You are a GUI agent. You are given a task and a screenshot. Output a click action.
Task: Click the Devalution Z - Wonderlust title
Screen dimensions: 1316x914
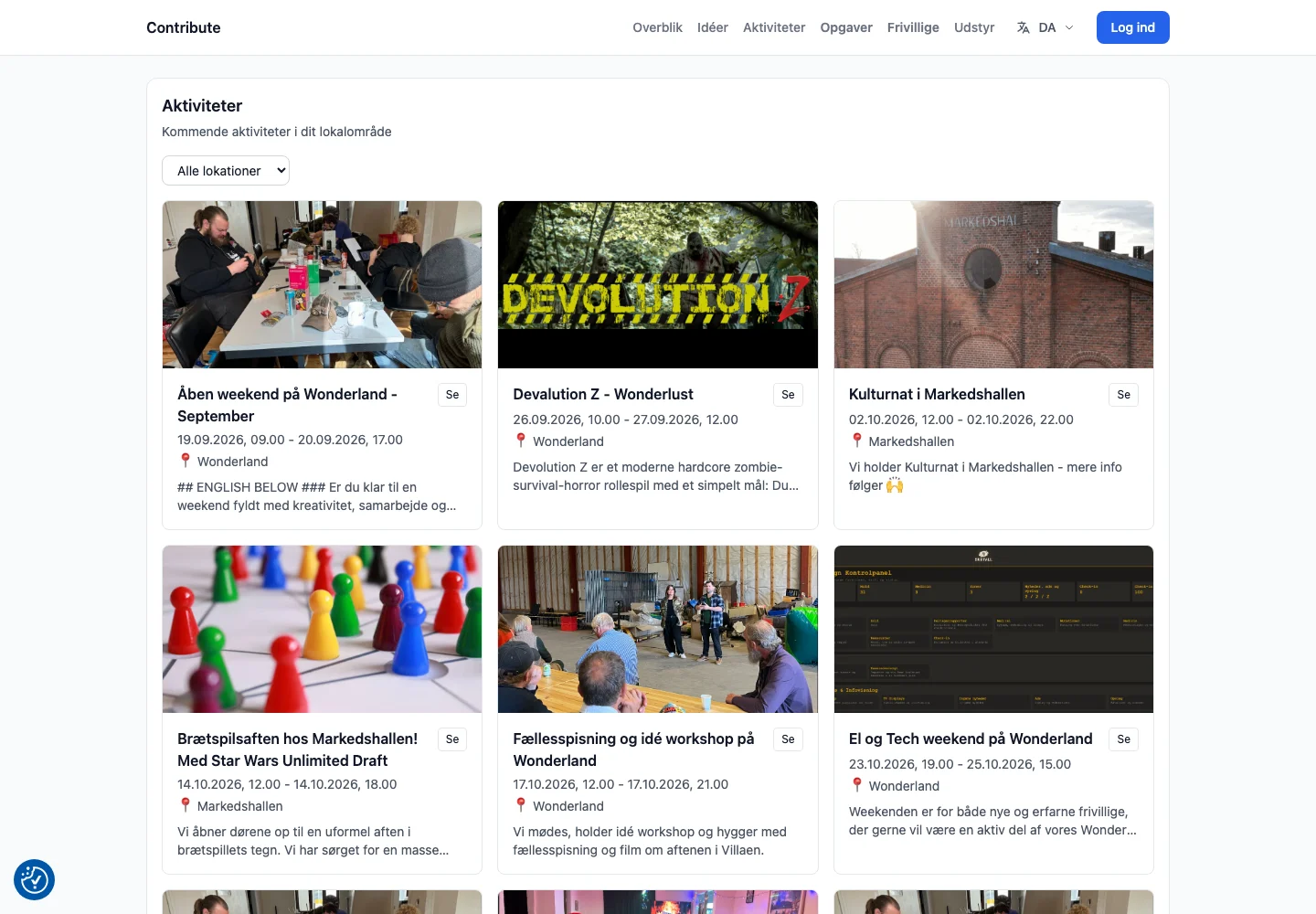[603, 394]
